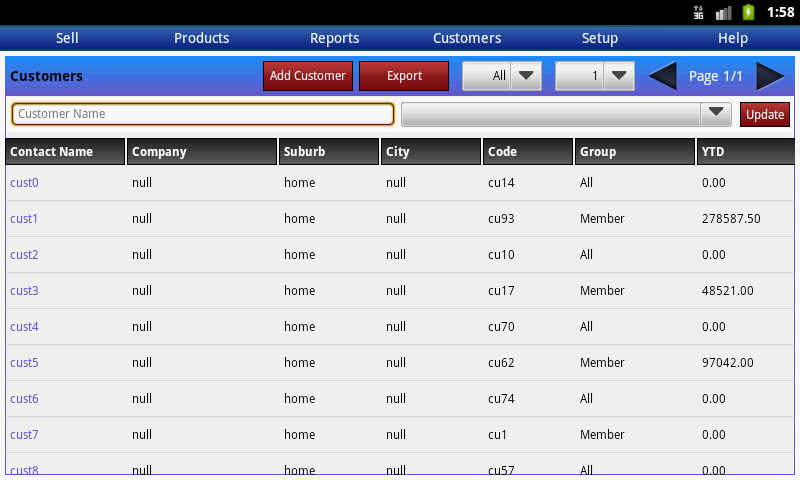Tap the 3G data indicator icon
The height and width of the screenshot is (480, 800).
[698, 12]
